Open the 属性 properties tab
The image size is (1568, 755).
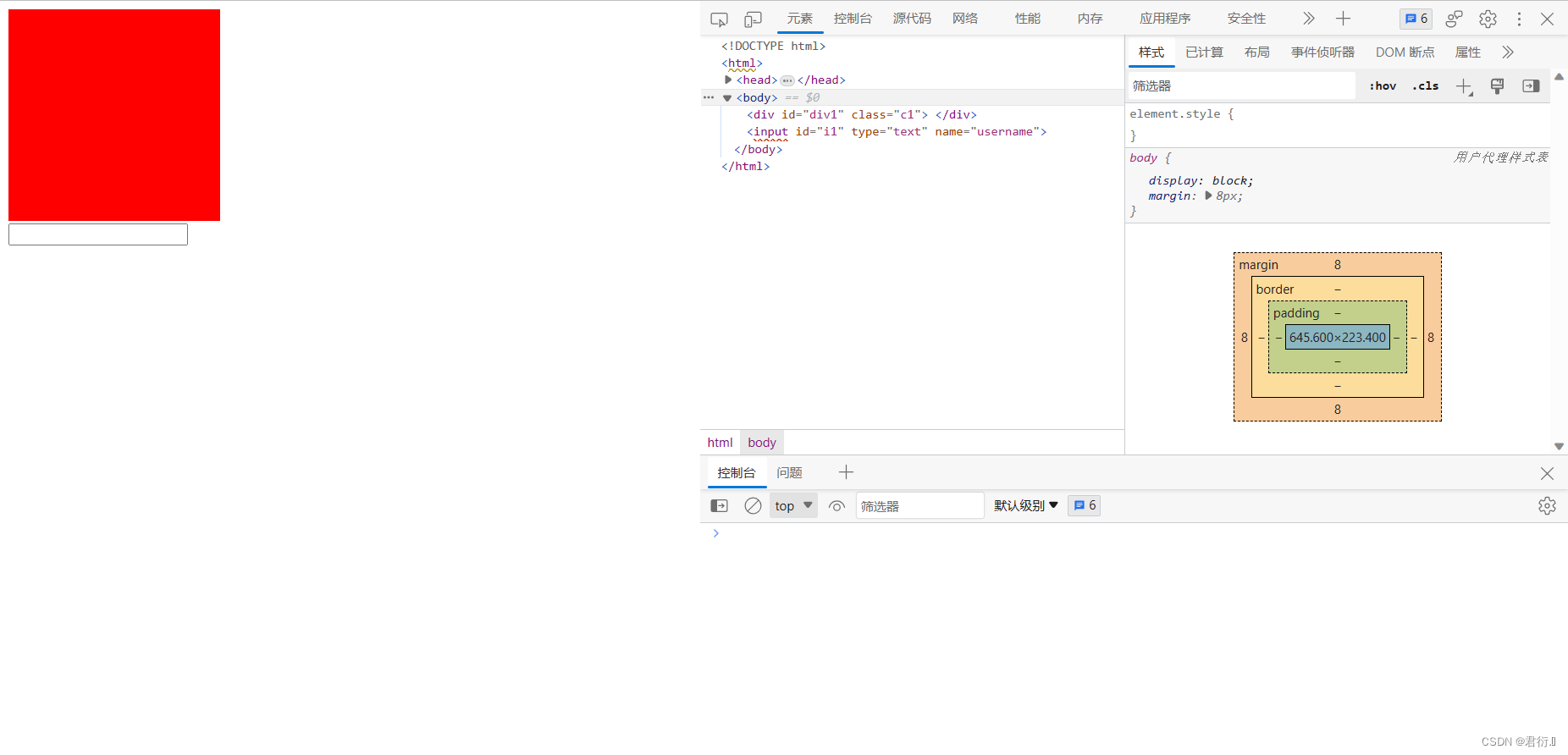(x=1467, y=52)
